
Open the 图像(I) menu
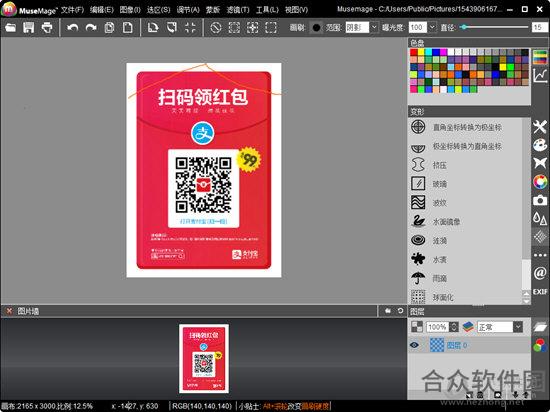[x=130, y=10]
